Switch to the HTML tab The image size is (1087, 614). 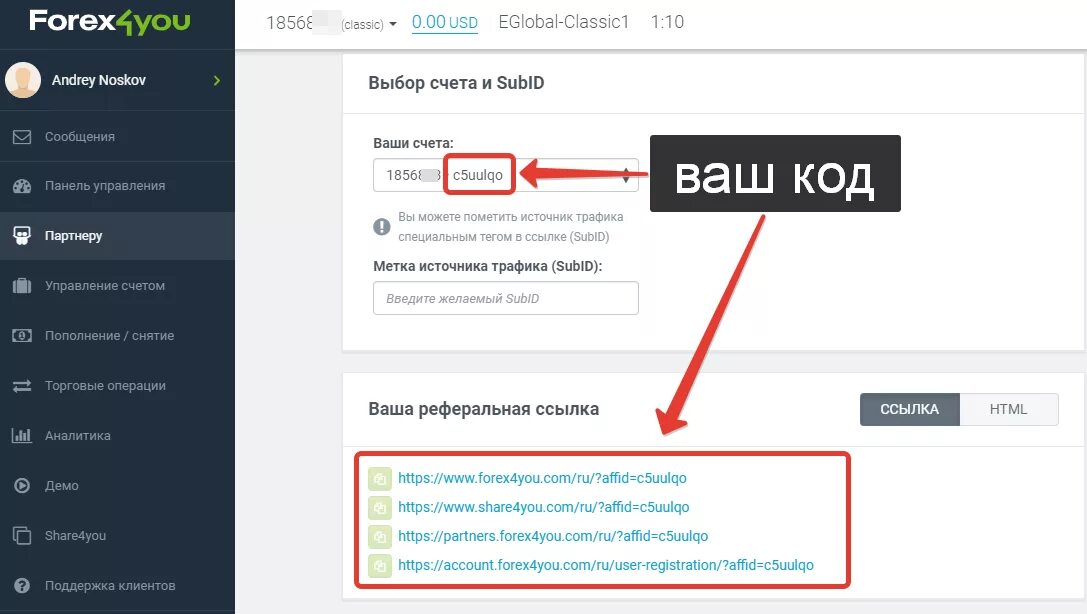pos(1009,409)
